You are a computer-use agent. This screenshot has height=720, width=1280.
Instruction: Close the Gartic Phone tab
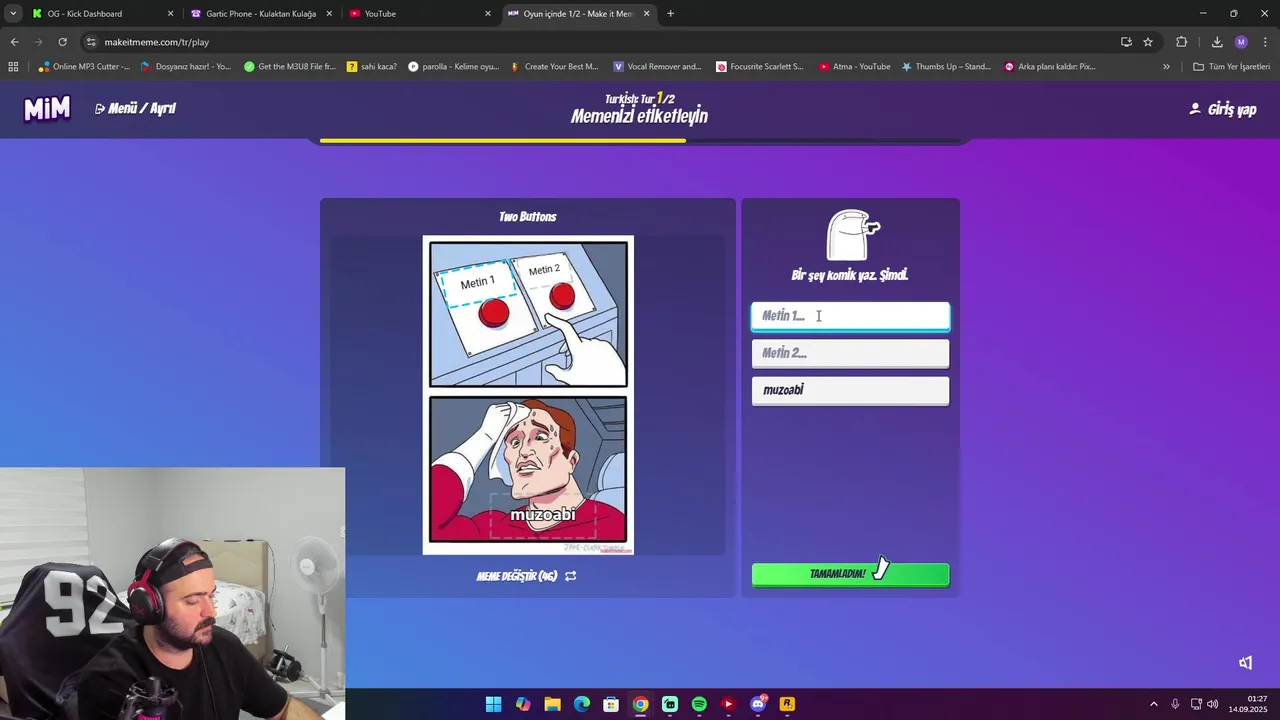click(x=329, y=14)
